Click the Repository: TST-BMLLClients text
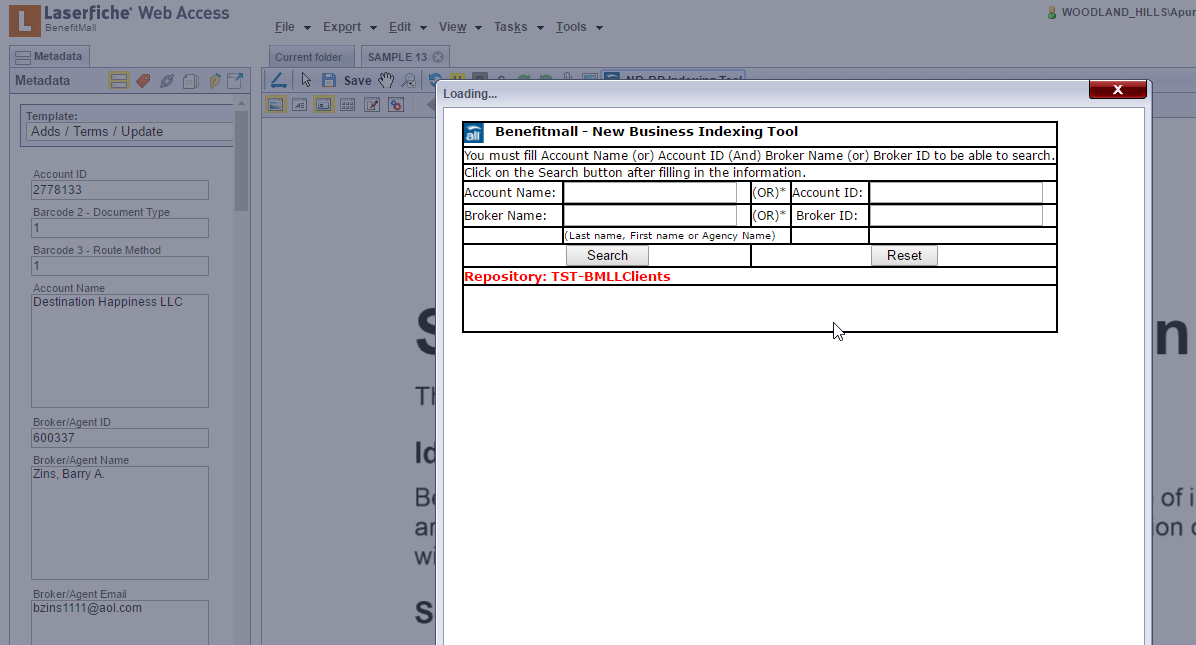Image resolution: width=1196 pixels, height=645 pixels. click(567, 277)
